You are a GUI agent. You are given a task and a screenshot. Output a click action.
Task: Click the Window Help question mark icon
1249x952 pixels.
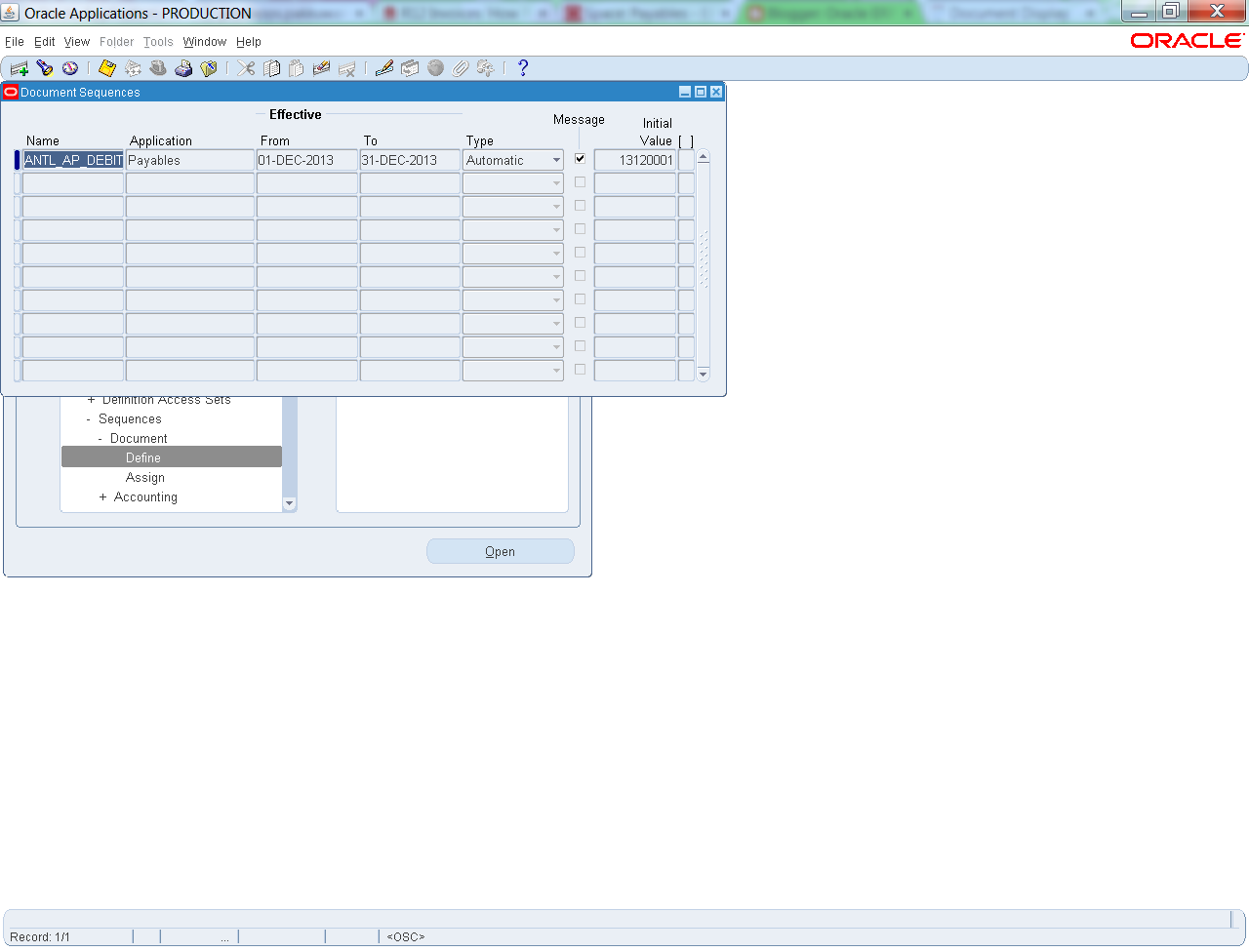523,68
